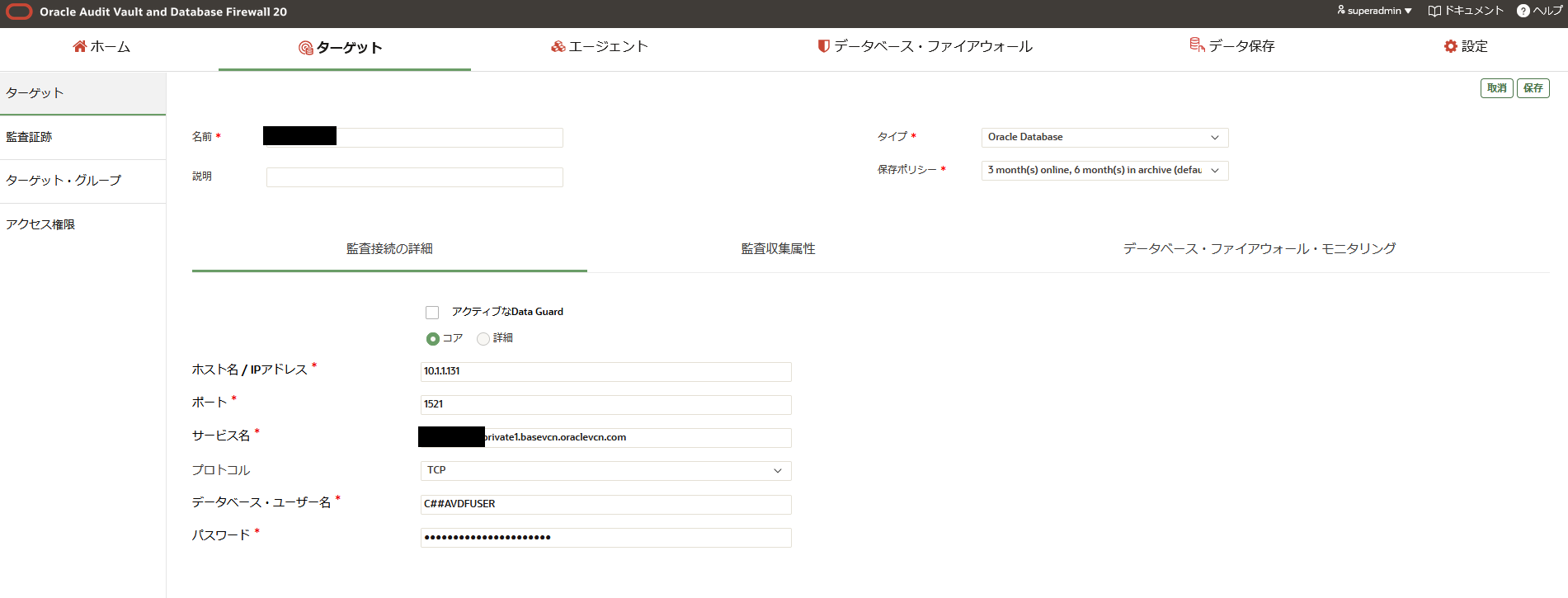Switch to the 監査収集属性 tab
This screenshot has width=1568, height=598.
coord(778,249)
